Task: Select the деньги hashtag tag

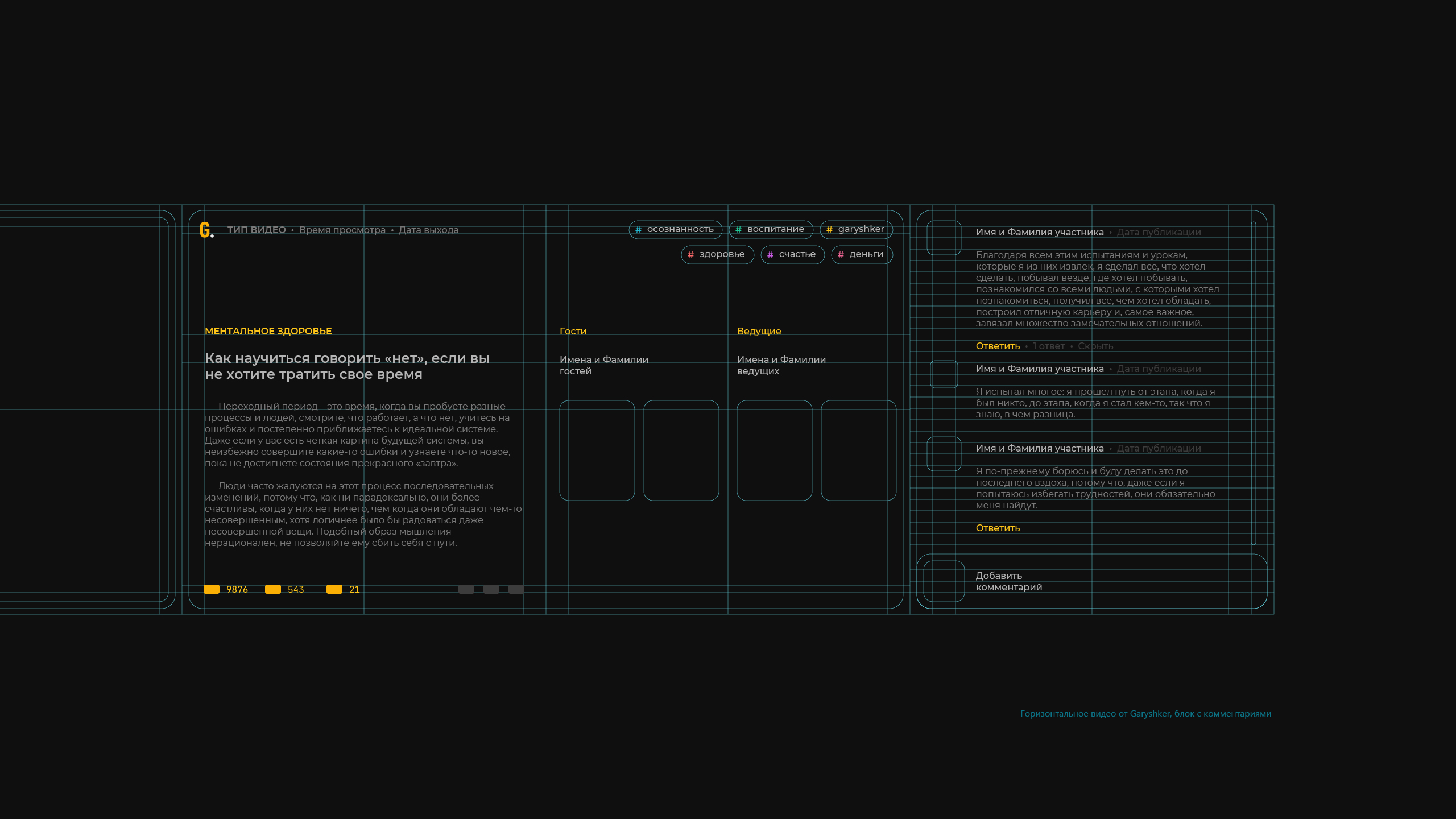Action: [x=862, y=254]
